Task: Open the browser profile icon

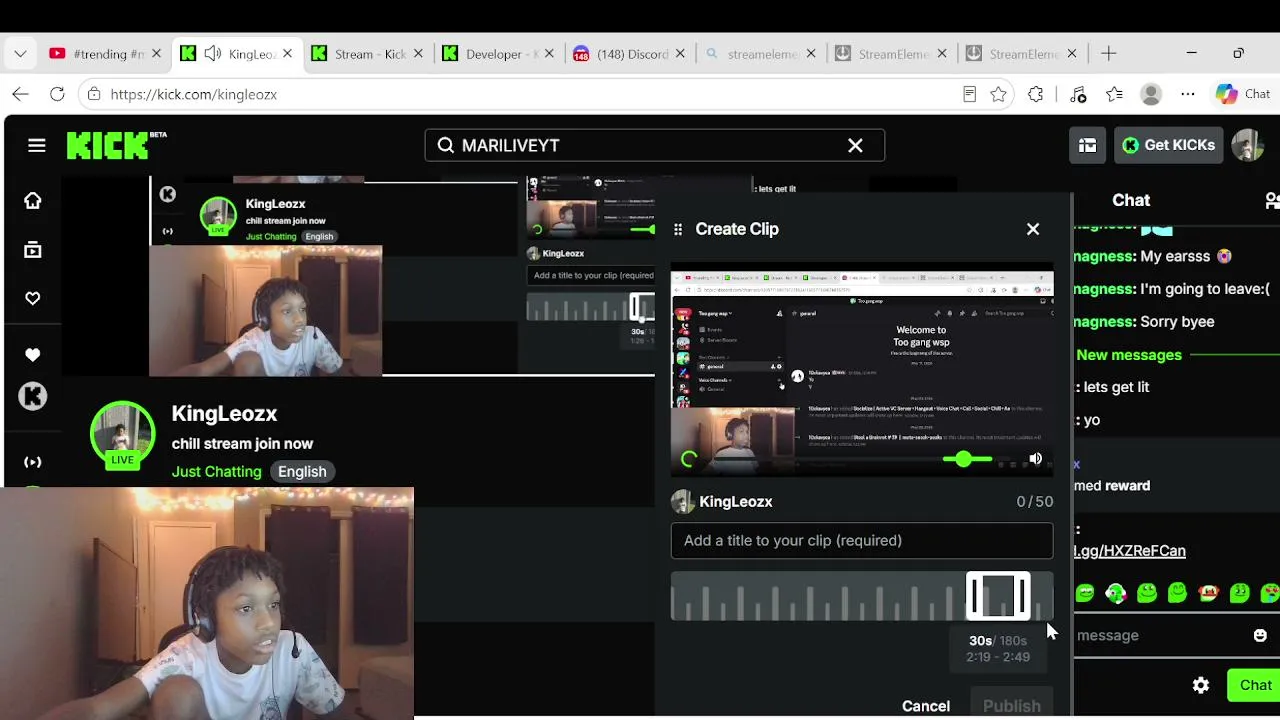Action: point(1151,94)
